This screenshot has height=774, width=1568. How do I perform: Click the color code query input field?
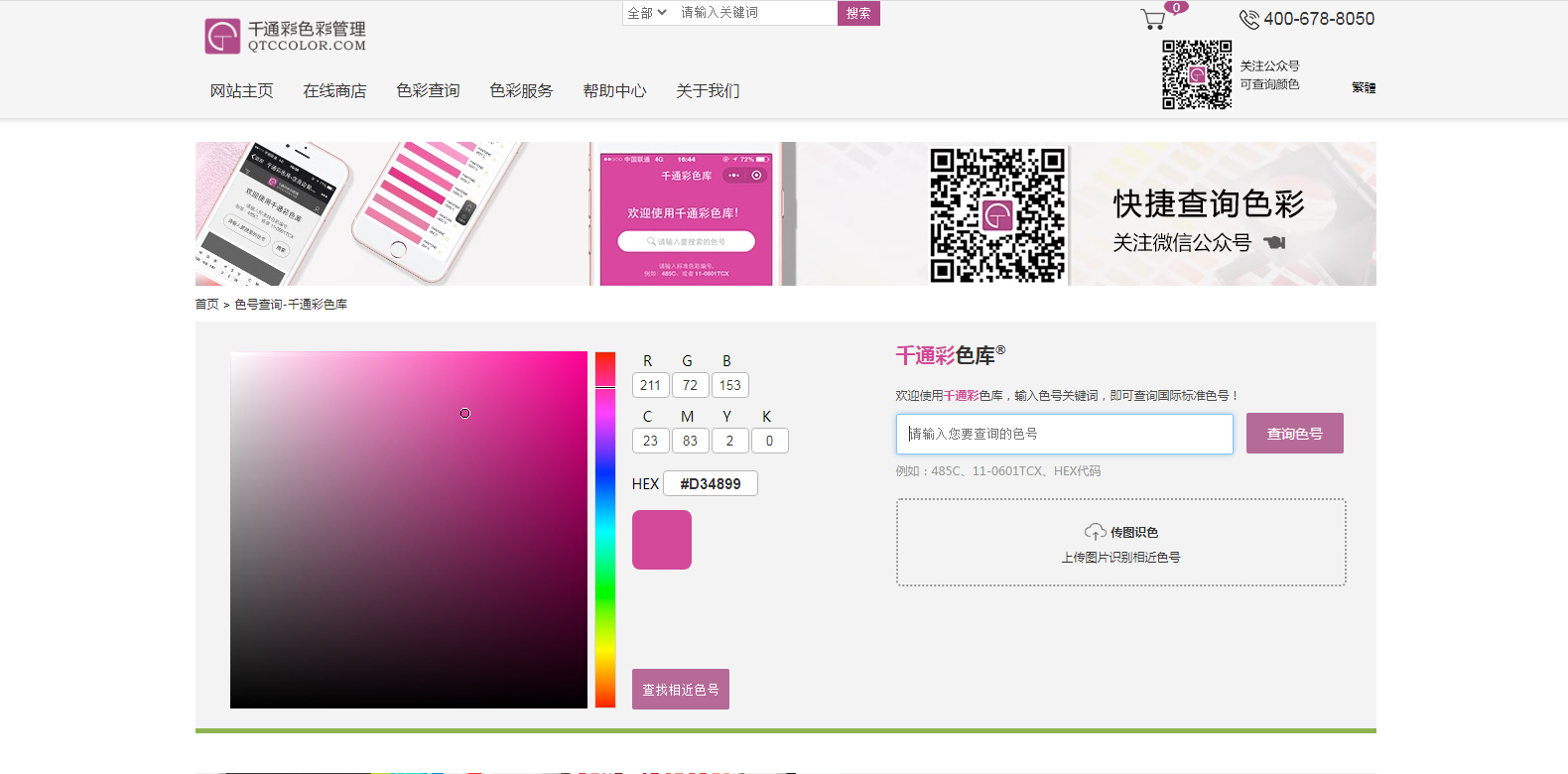tap(1065, 434)
